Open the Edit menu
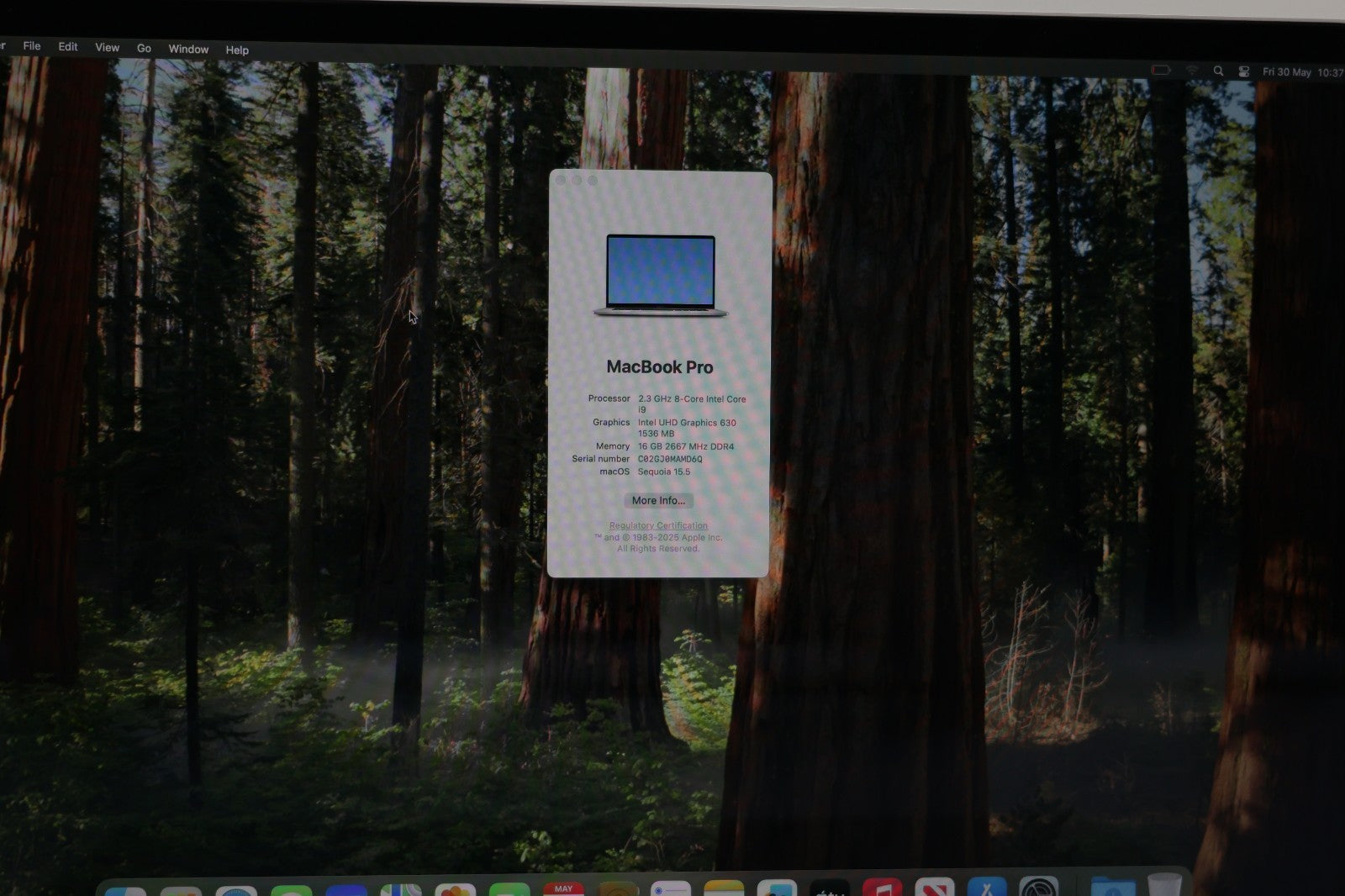 click(68, 47)
